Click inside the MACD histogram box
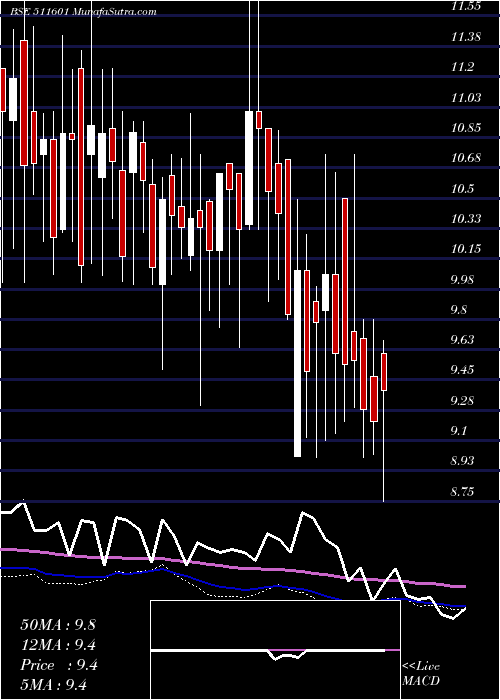 [x=275, y=650]
